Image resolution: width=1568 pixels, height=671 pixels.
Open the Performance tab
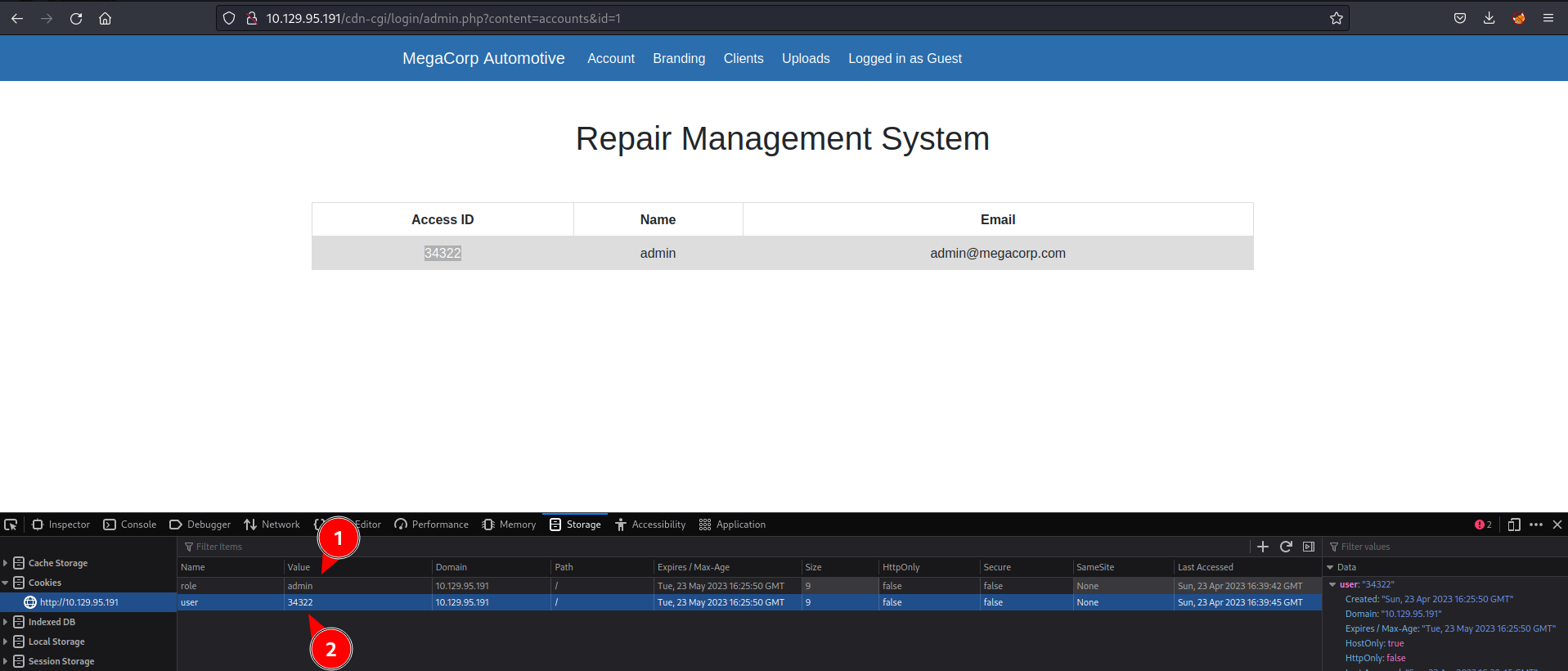click(x=431, y=525)
